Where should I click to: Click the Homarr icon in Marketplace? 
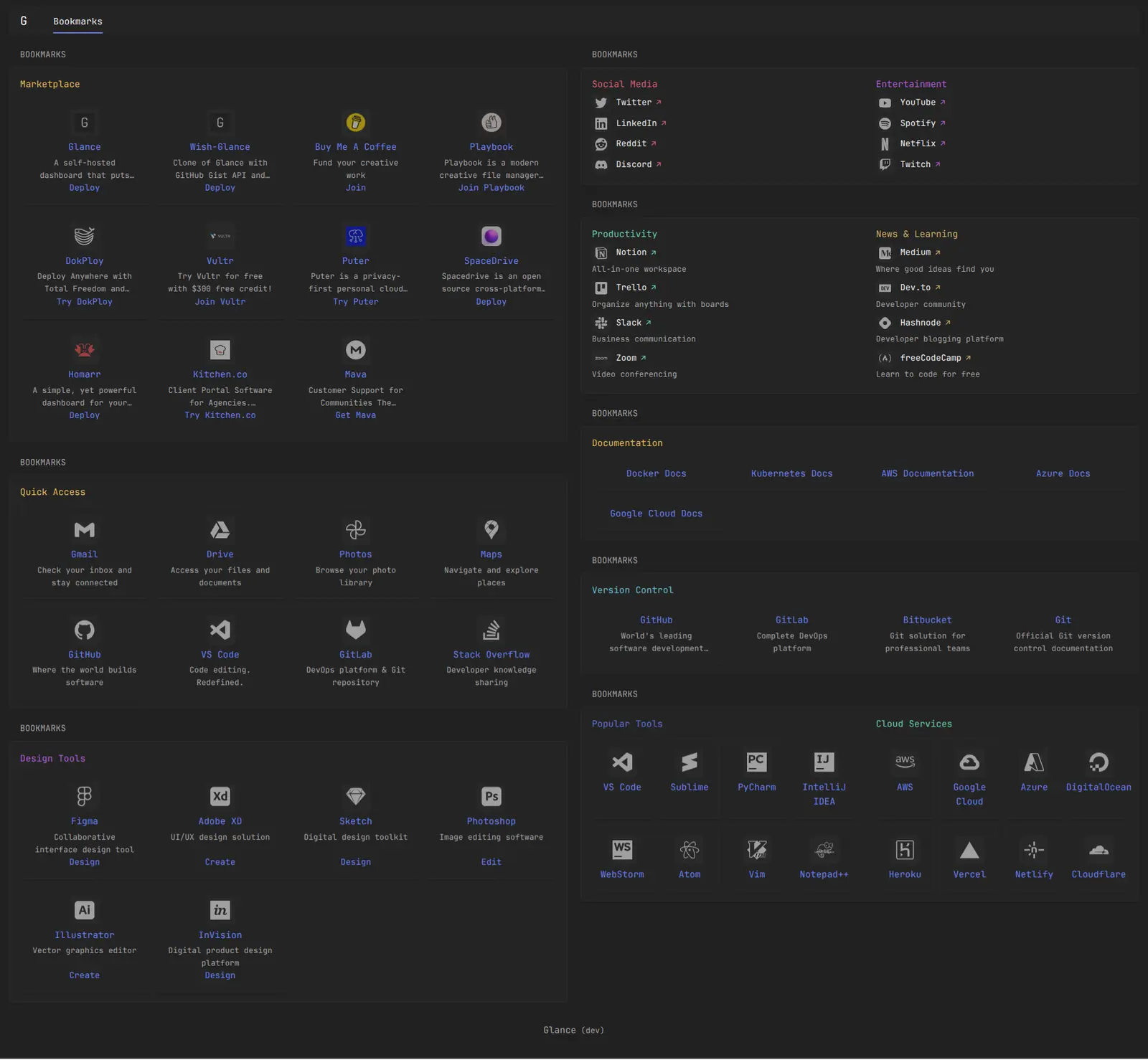[x=85, y=350]
